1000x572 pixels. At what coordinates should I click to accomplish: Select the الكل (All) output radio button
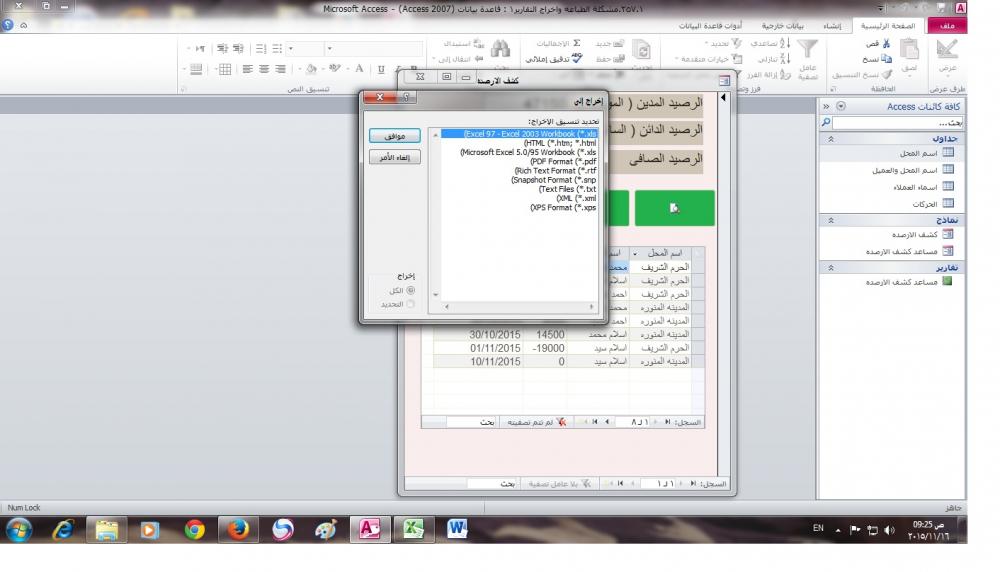[x=410, y=290]
